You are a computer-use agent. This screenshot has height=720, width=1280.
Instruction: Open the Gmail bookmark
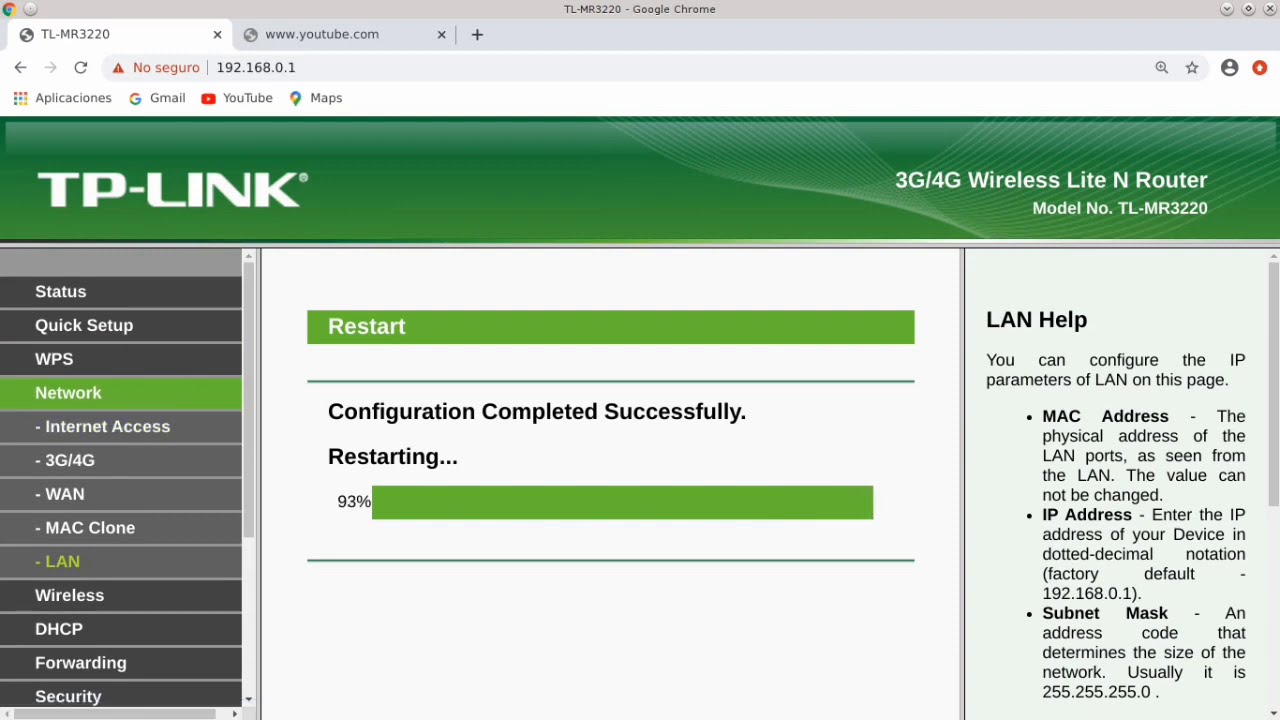coord(157,98)
